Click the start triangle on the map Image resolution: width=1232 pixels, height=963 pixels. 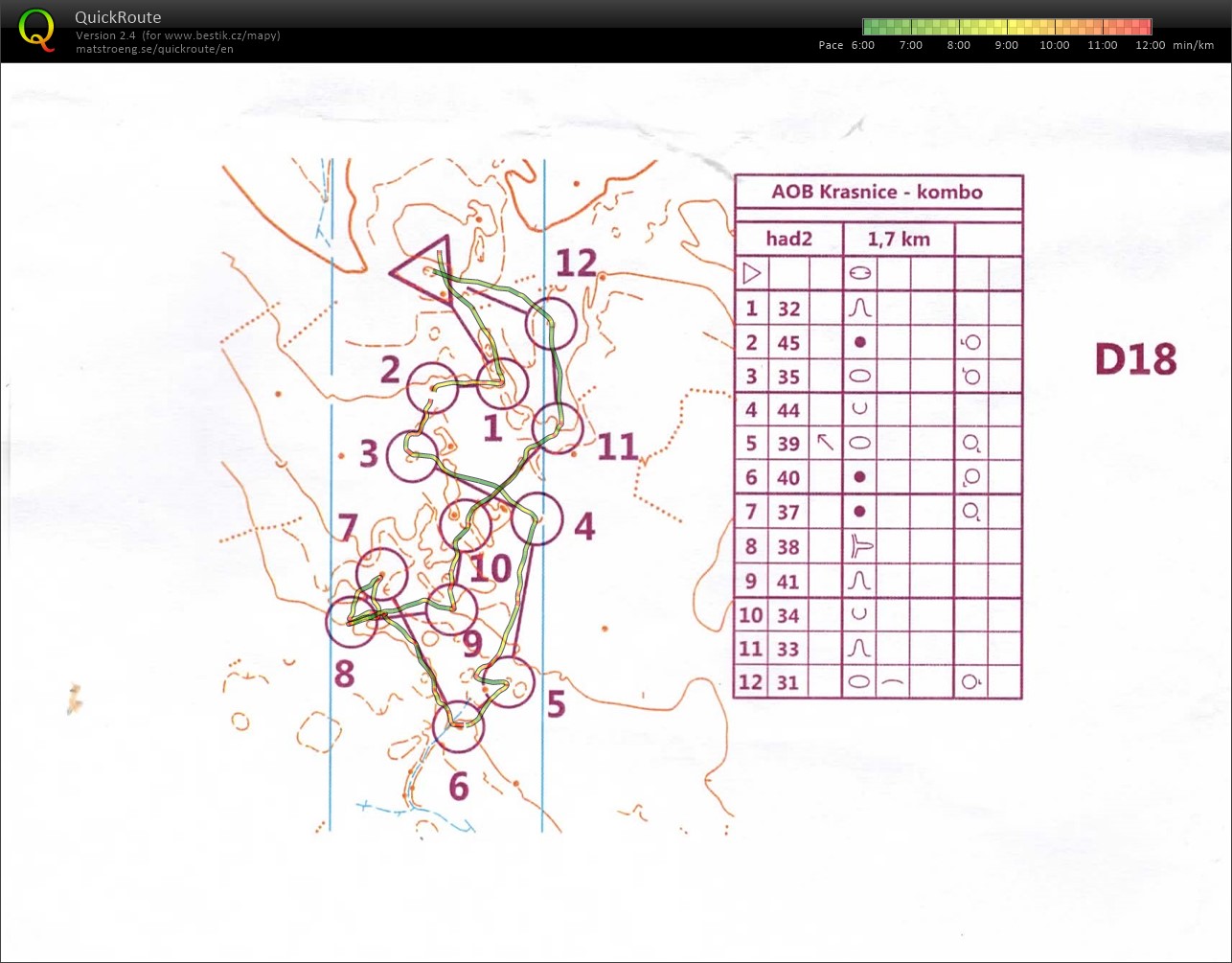point(426,270)
